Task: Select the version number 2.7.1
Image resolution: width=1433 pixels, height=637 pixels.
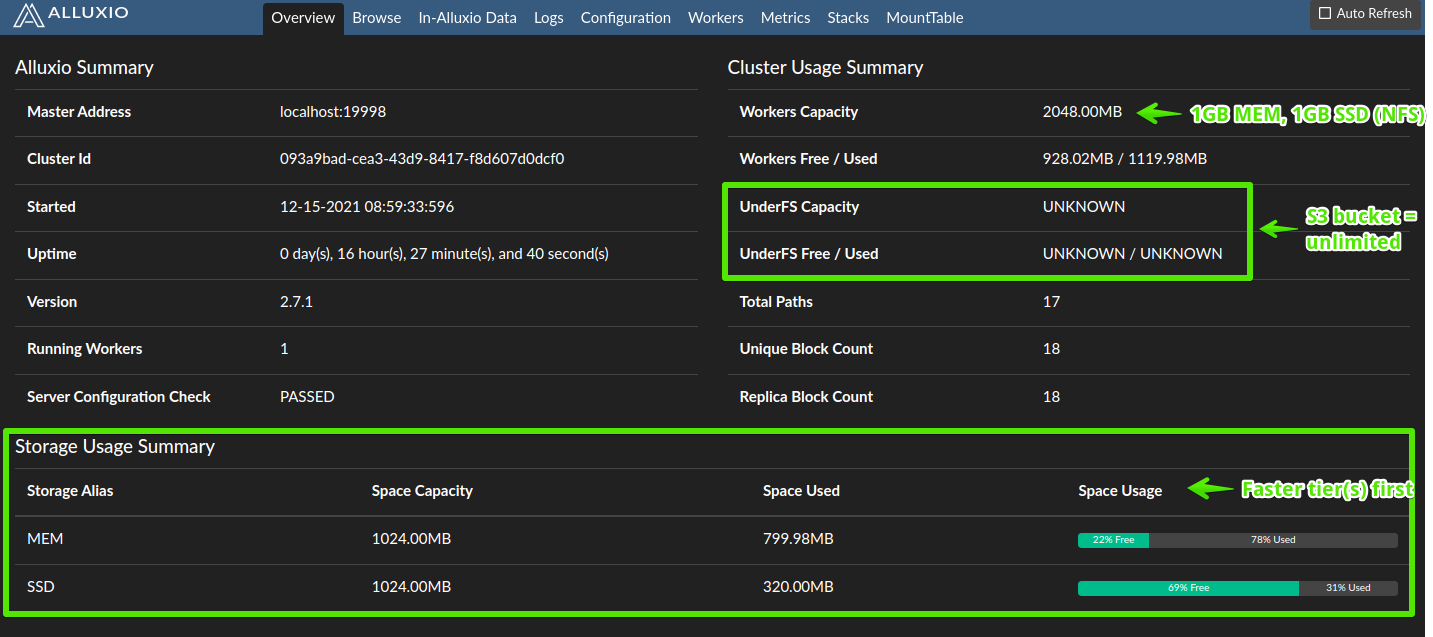Action: point(296,302)
